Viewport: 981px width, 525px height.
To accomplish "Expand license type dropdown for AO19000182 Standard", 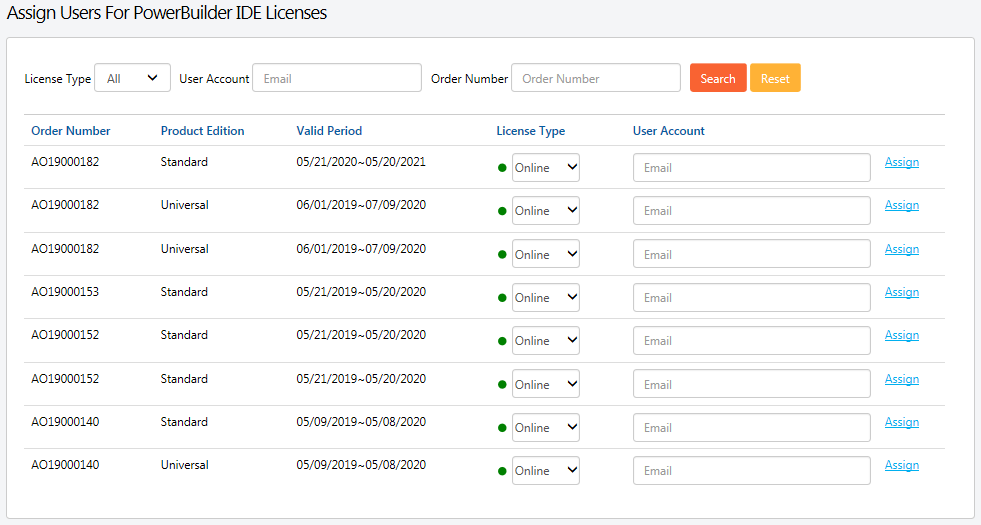I will (x=545, y=168).
